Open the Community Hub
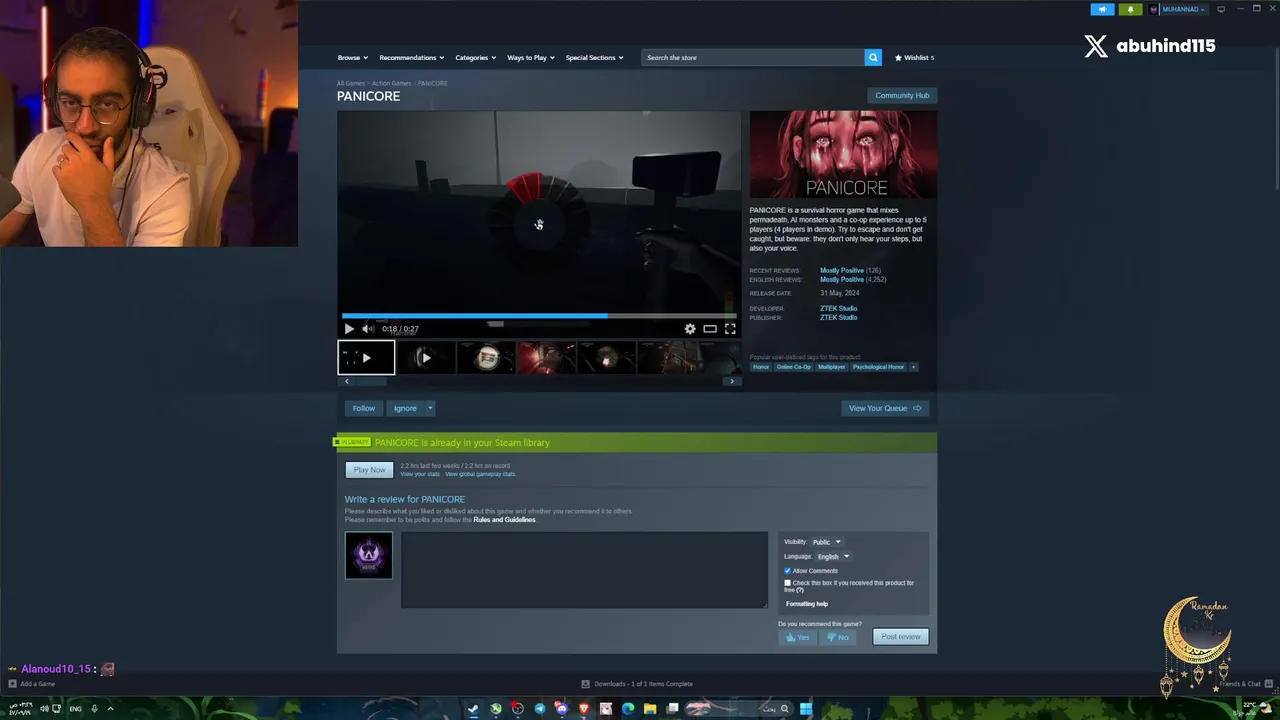The height and width of the screenshot is (720, 1280). 902,95
